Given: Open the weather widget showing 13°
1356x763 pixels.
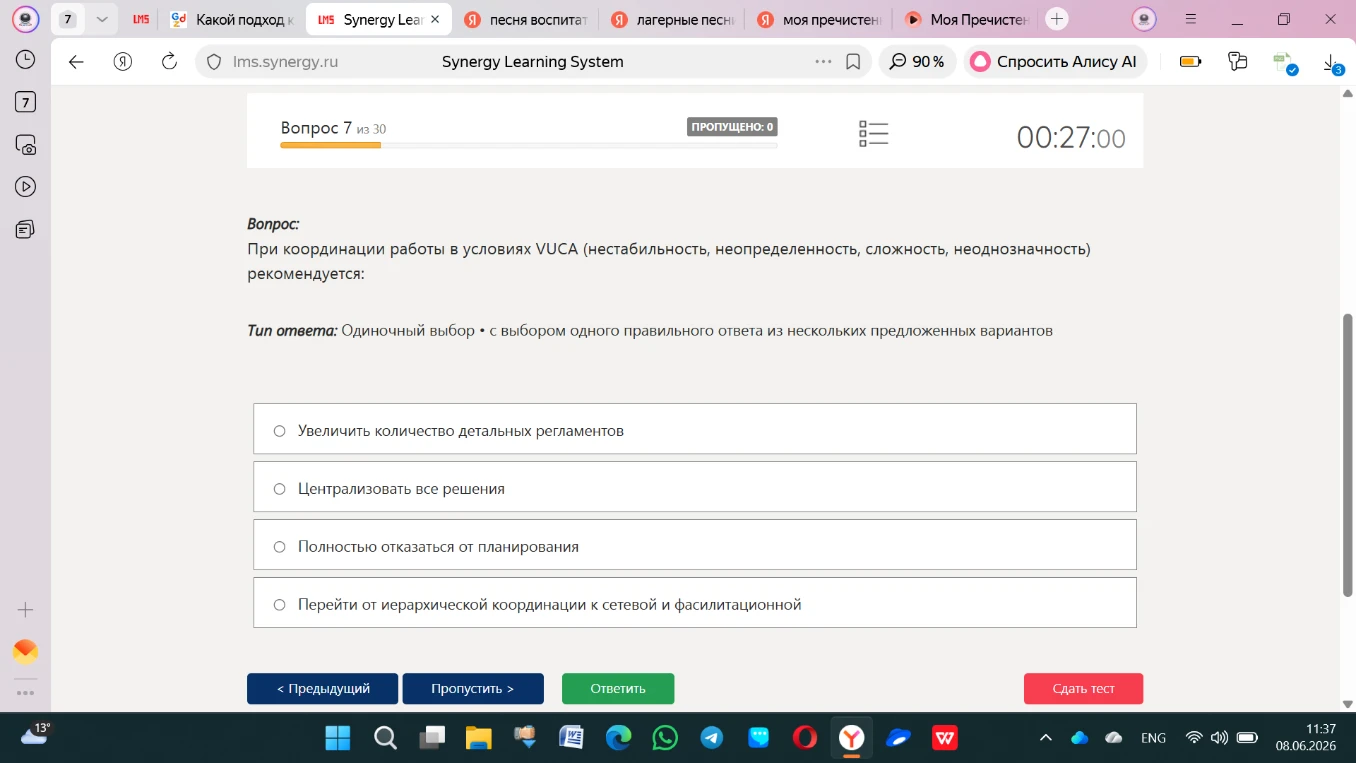Looking at the screenshot, I should click(x=34, y=735).
